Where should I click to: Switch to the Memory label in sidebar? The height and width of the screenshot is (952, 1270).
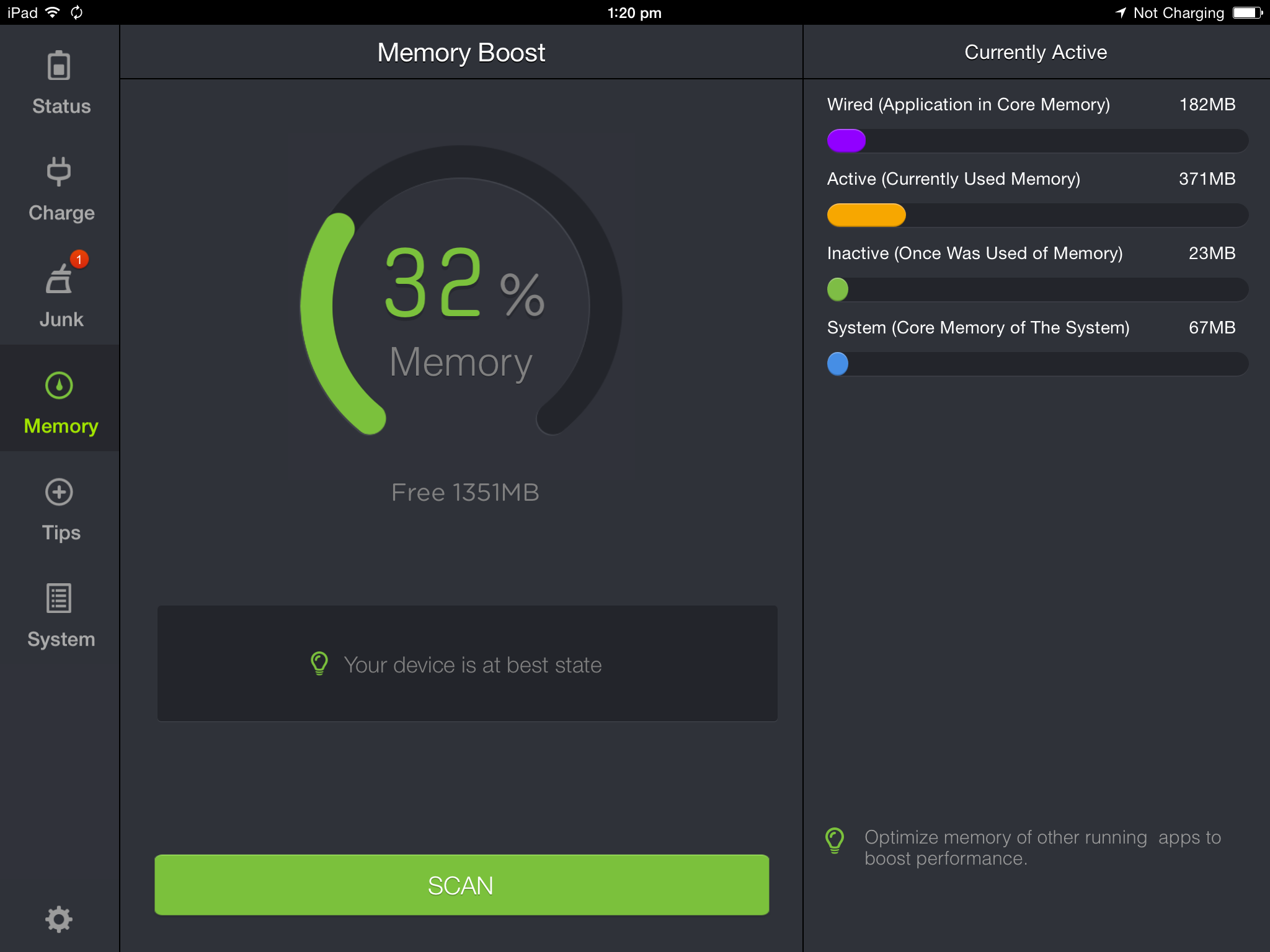click(x=61, y=426)
